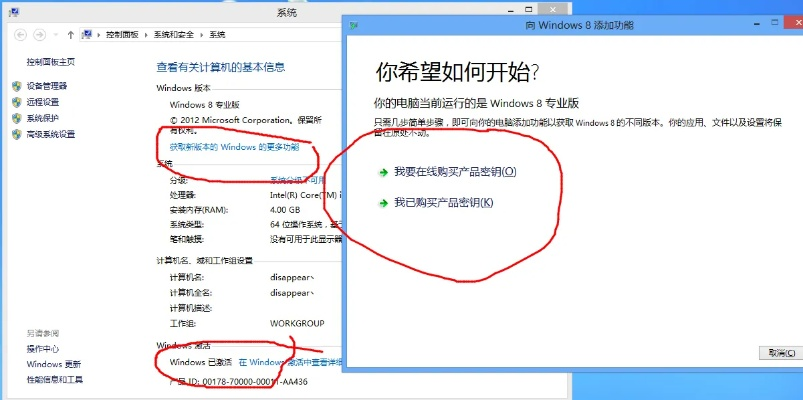Click 系统 breadcrumb in address bar
803x400 pixels.
coord(217,35)
